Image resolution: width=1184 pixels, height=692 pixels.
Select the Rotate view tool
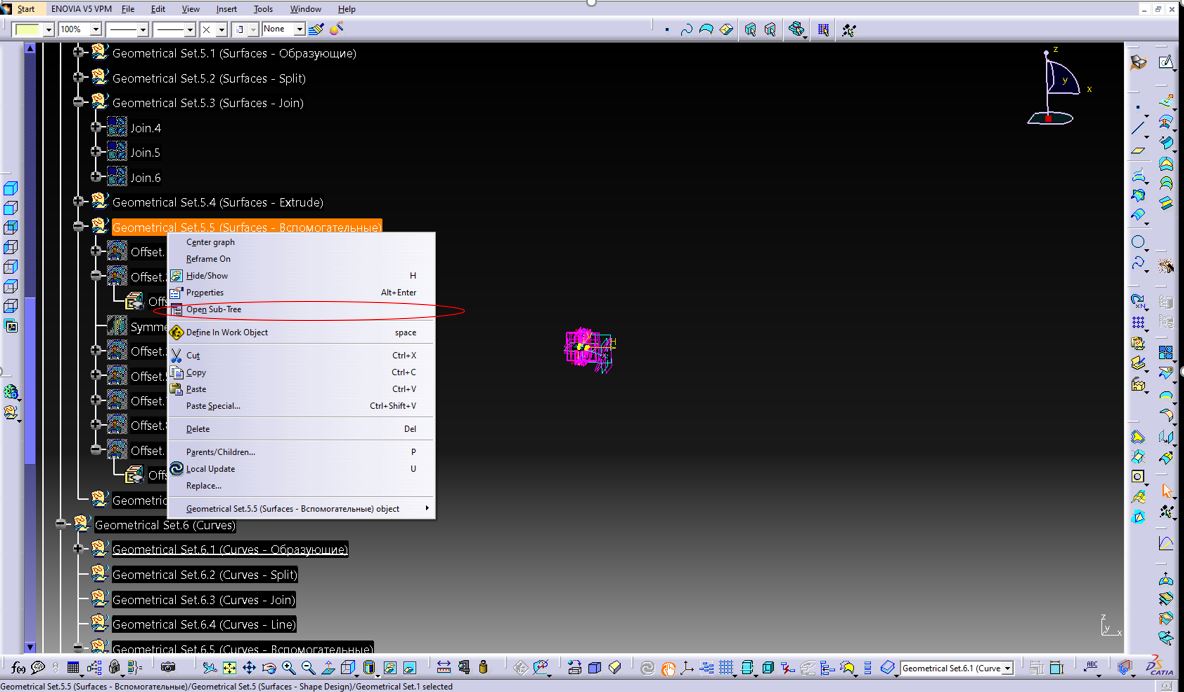[268, 668]
